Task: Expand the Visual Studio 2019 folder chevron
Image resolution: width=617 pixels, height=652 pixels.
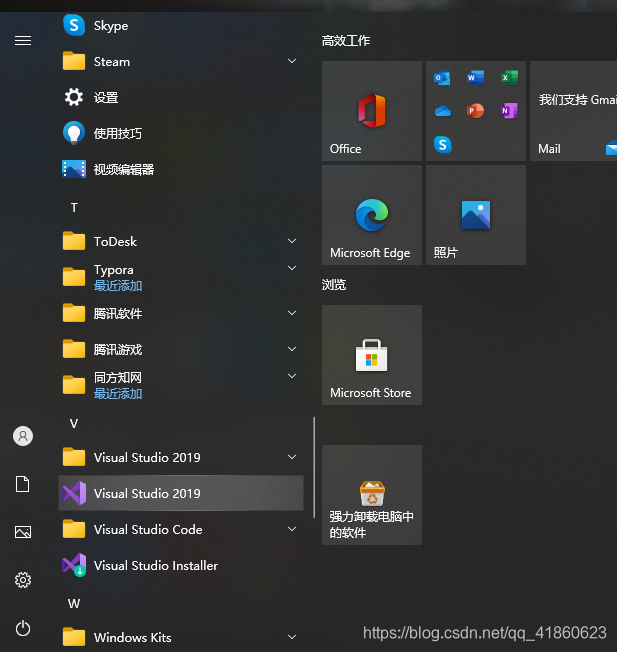Action: click(x=292, y=457)
